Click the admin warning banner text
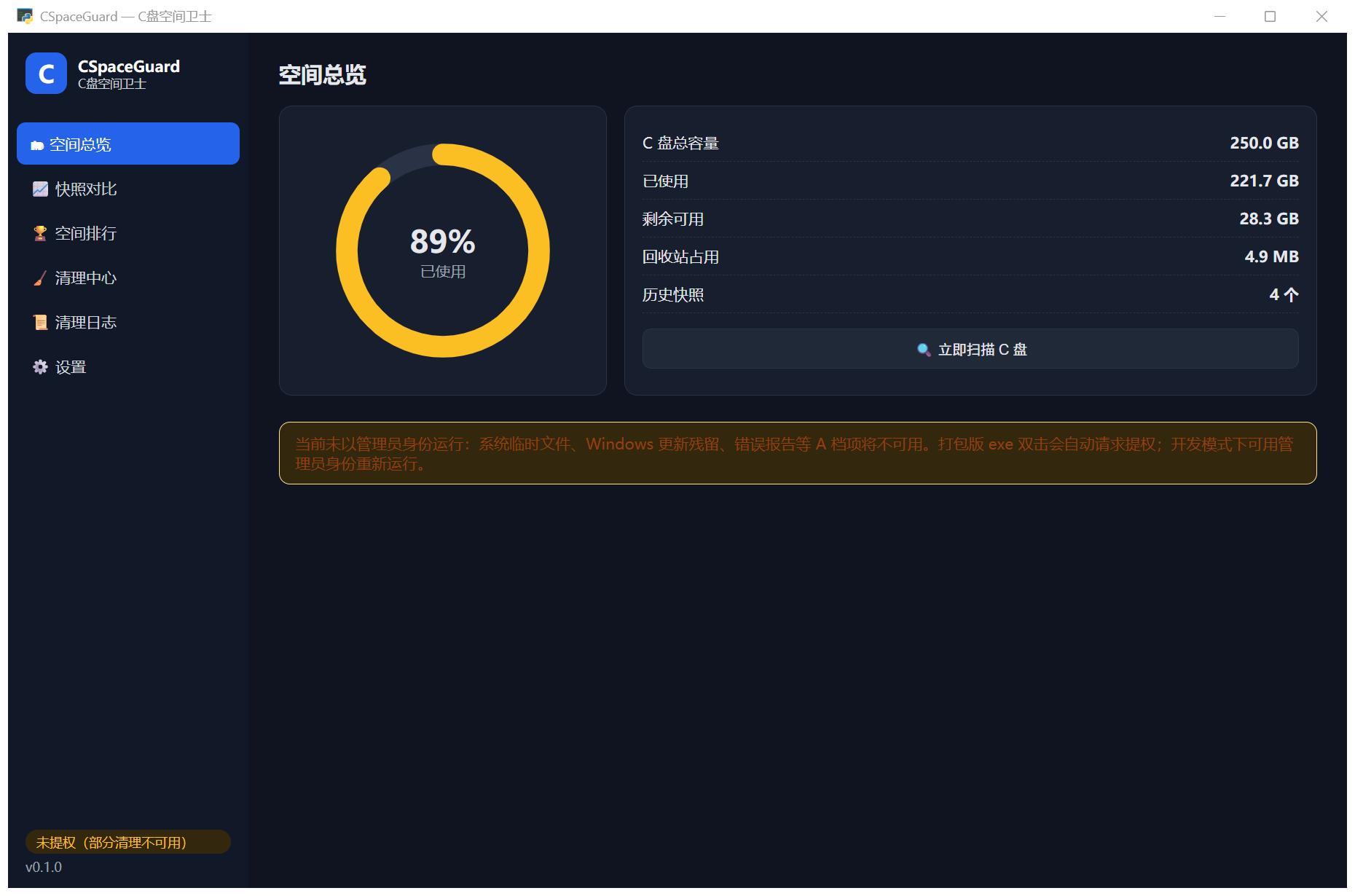Image resolution: width=1355 pixels, height=896 pixels. coord(794,454)
